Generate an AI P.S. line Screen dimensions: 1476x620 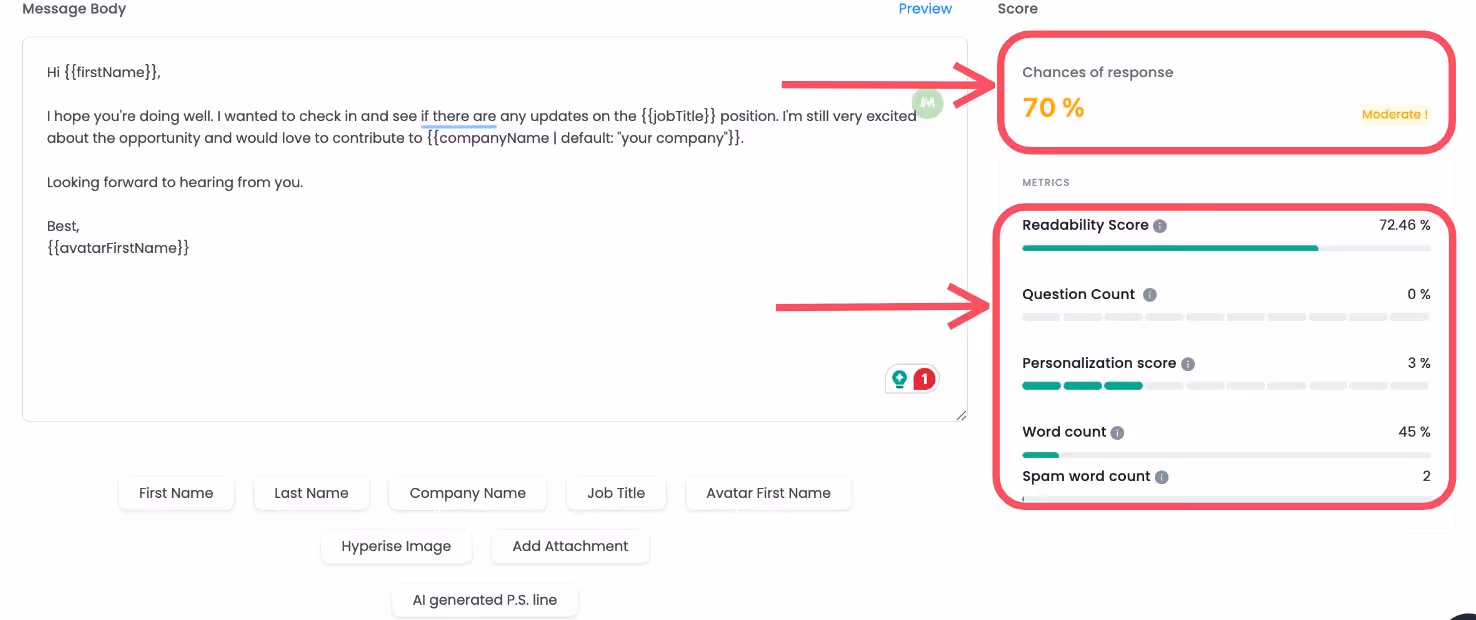coord(485,600)
